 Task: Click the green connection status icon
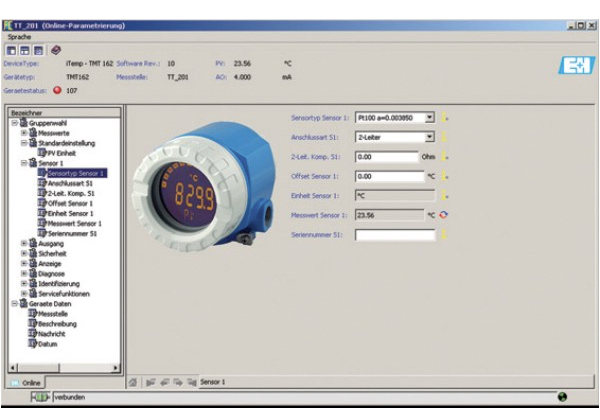click(x=40, y=398)
